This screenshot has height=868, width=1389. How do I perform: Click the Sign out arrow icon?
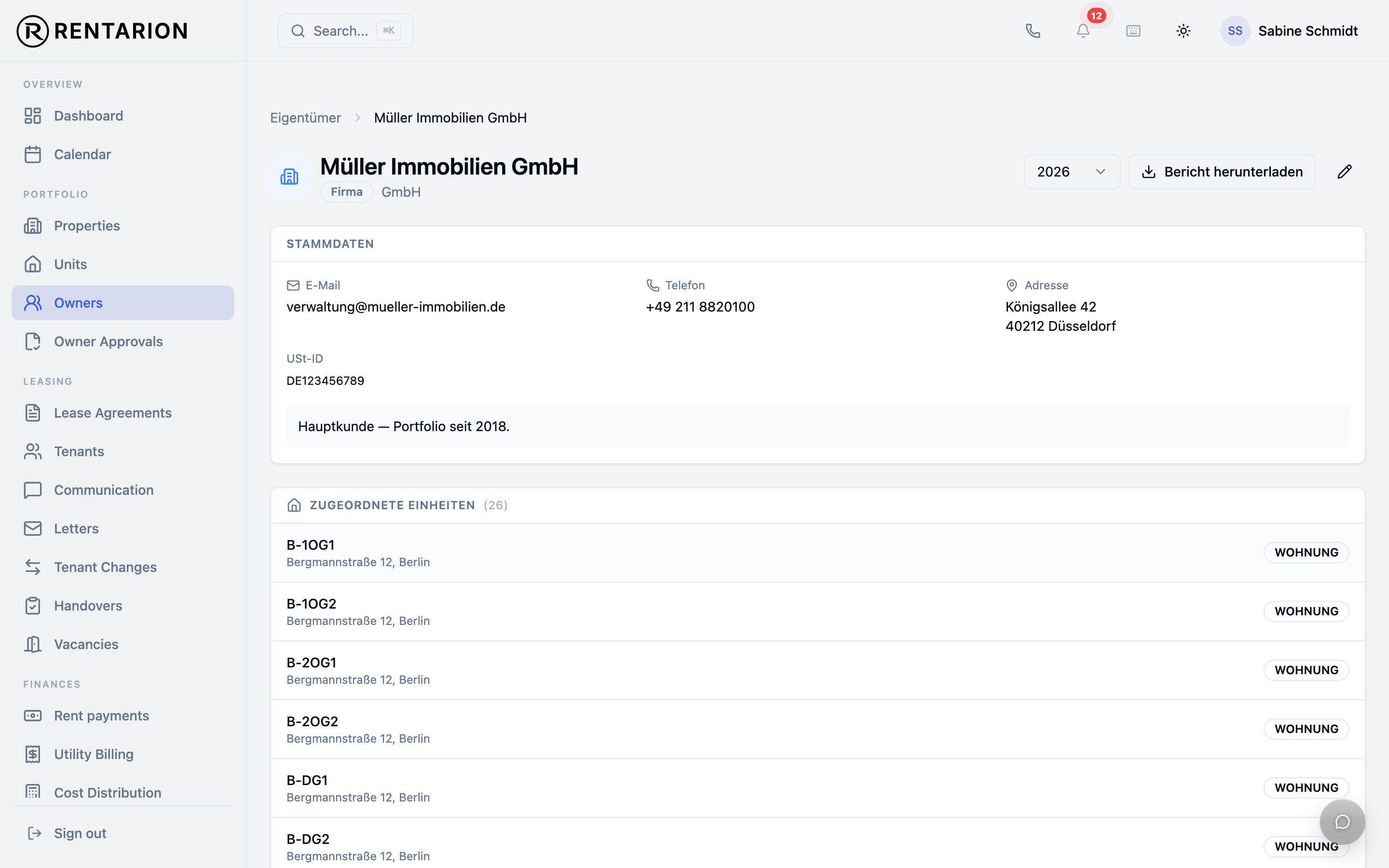coord(35,833)
